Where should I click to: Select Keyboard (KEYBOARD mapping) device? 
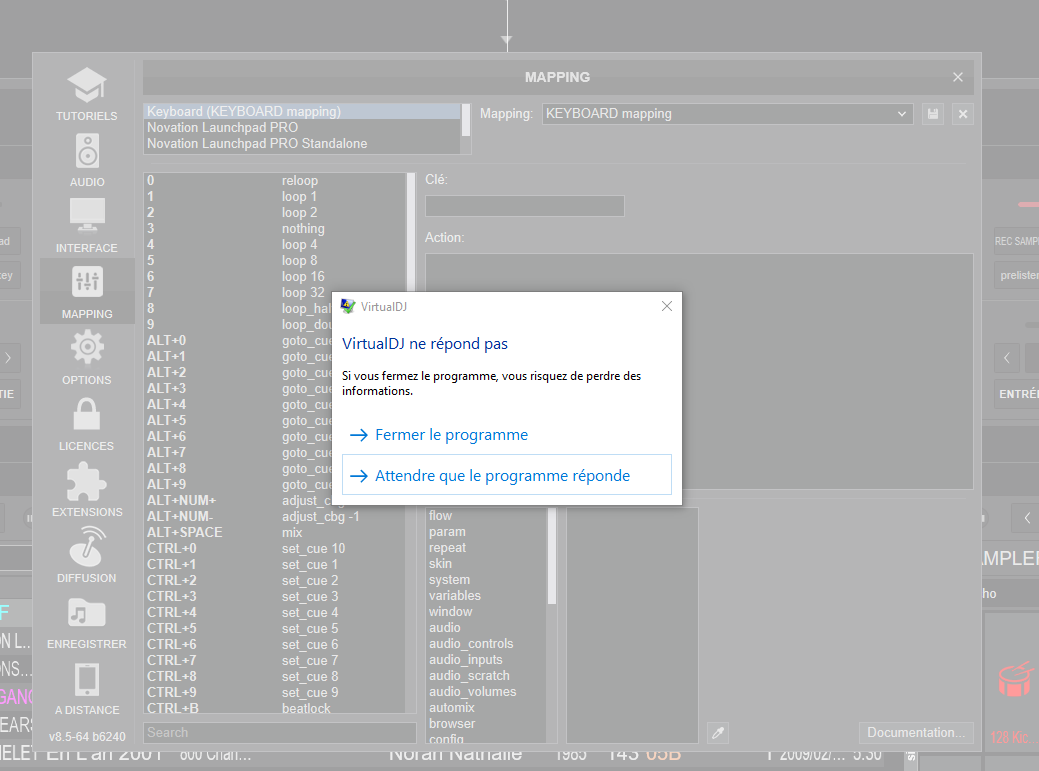click(x=302, y=111)
